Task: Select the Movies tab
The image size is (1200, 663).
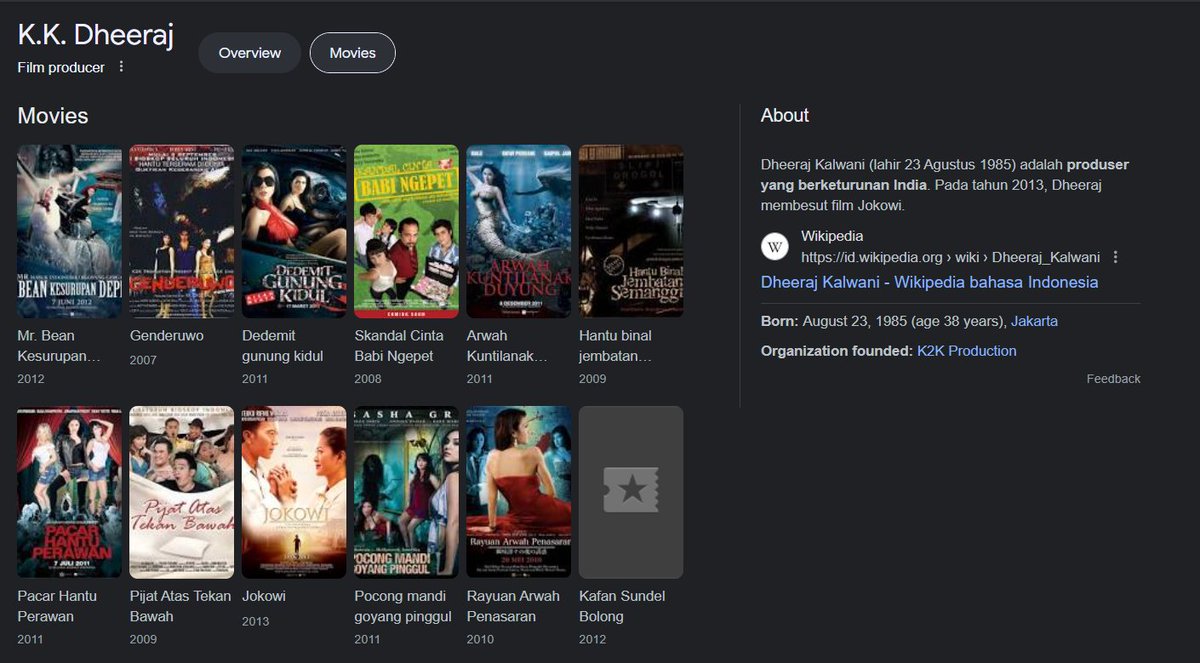Action: tap(353, 53)
